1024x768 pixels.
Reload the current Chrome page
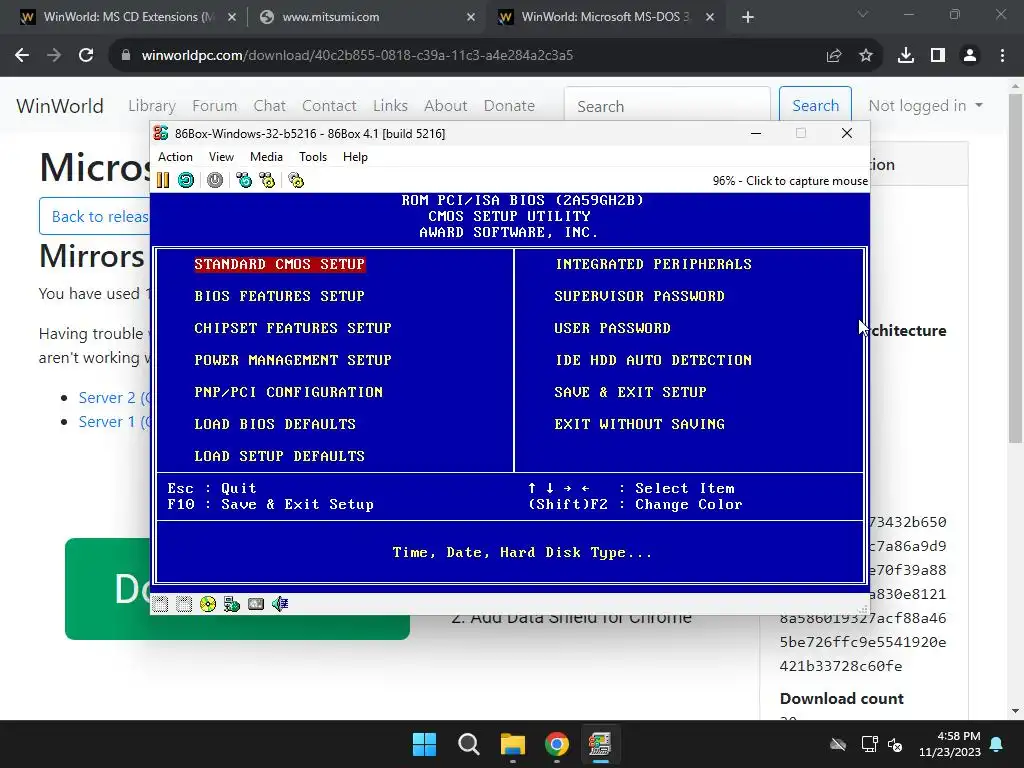point(86,56)
